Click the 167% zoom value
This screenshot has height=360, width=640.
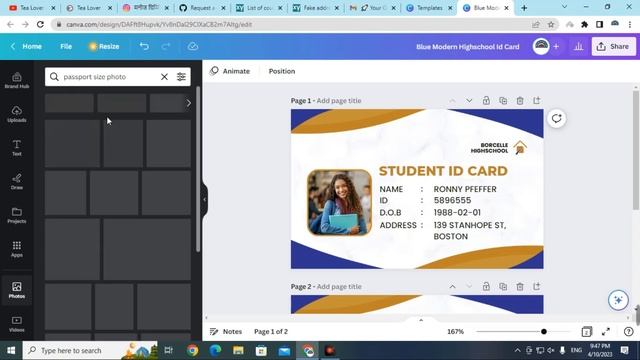tap(456, 332)
